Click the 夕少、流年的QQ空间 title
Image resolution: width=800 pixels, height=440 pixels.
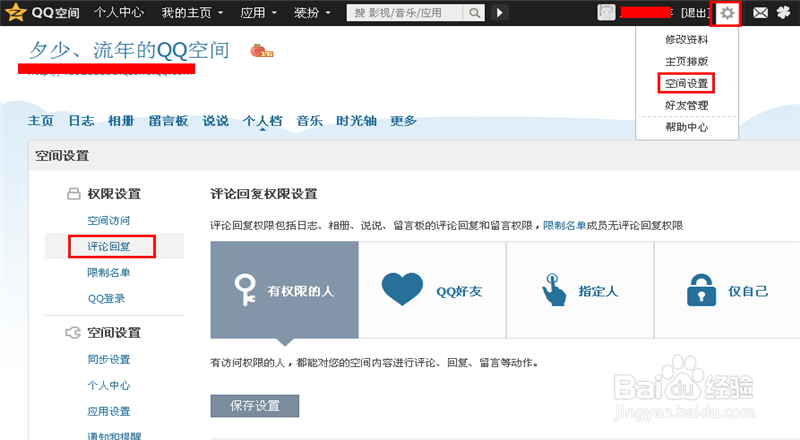tap(129, 51)
